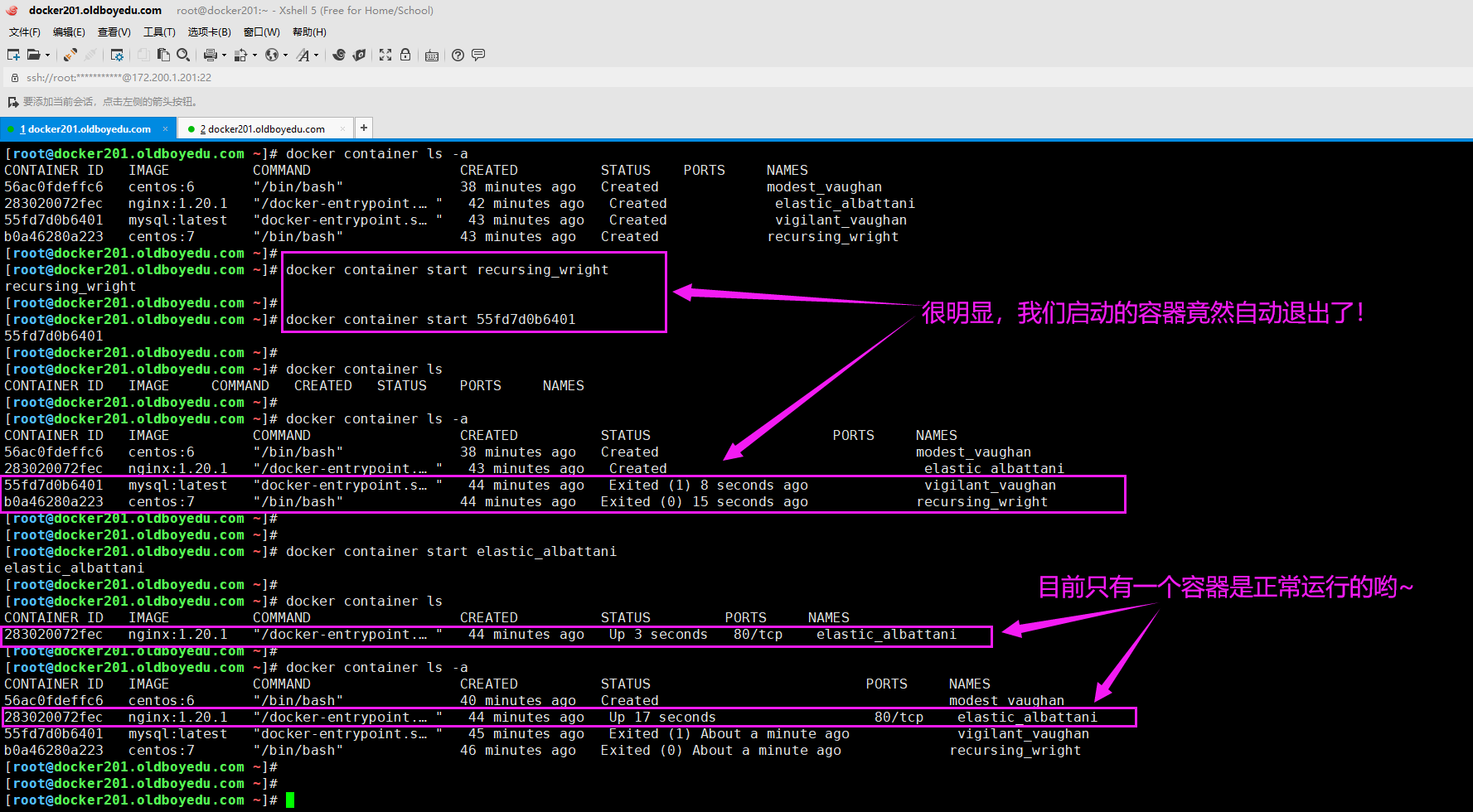Add a new tab with plus button
The image size is (1473, 812).
point(363,128)
